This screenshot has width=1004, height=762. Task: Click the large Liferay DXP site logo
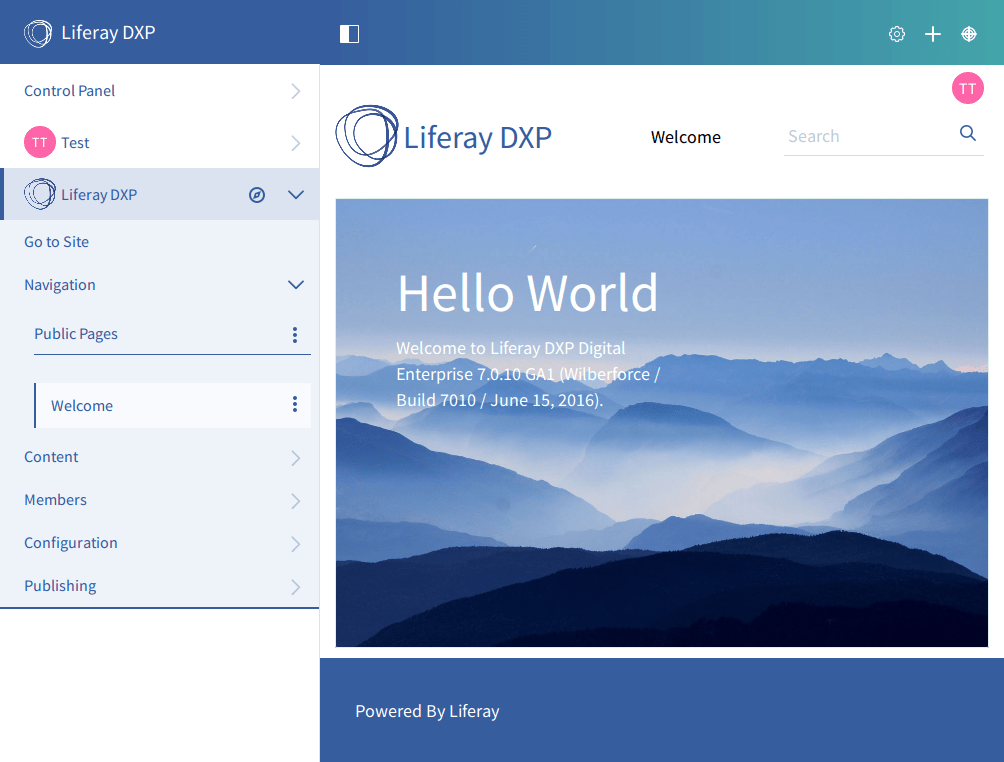coord(444,136)
